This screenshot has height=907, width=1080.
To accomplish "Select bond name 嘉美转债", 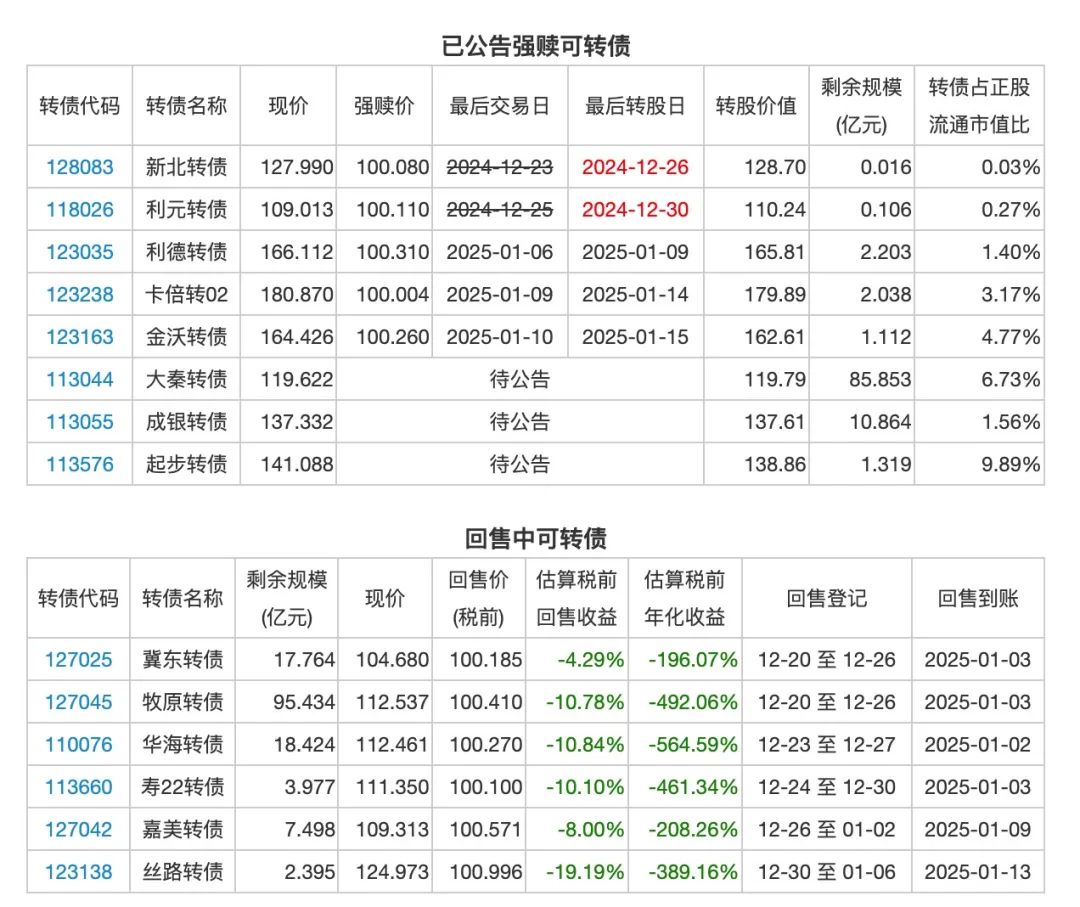I will pos(183,829).
